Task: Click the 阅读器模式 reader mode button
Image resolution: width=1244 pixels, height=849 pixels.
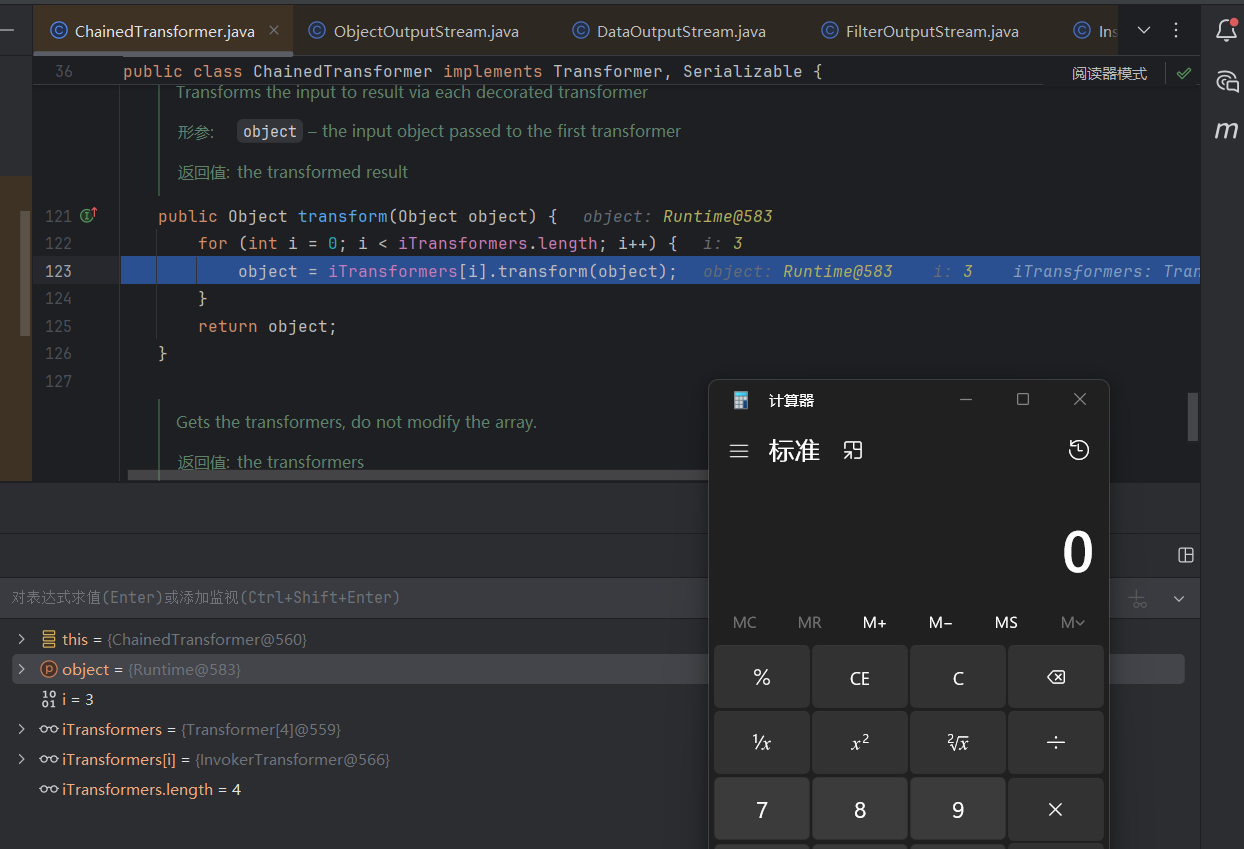Action: click(1109, 73)
